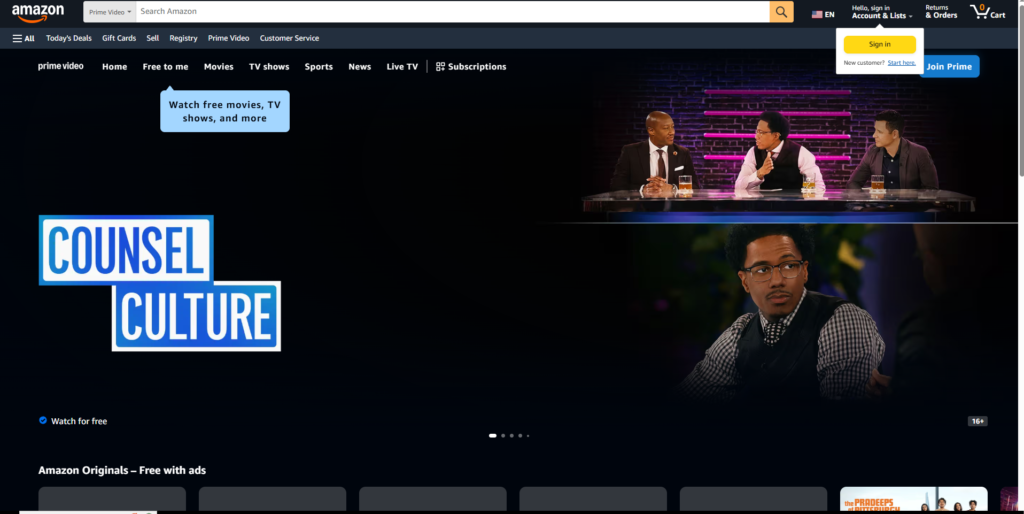Open Returns & Orders

tap(941, 12)
